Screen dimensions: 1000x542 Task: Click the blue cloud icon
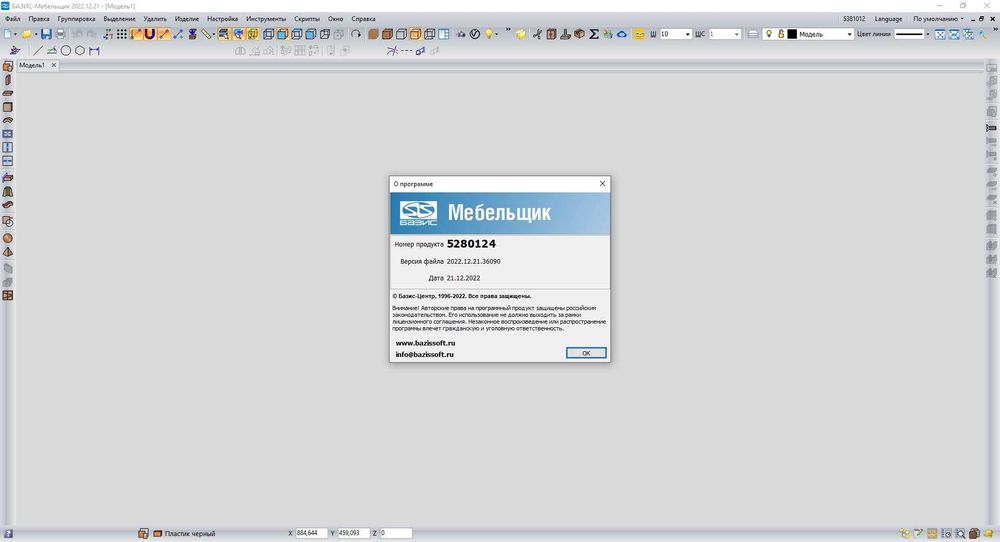point(622,34)
